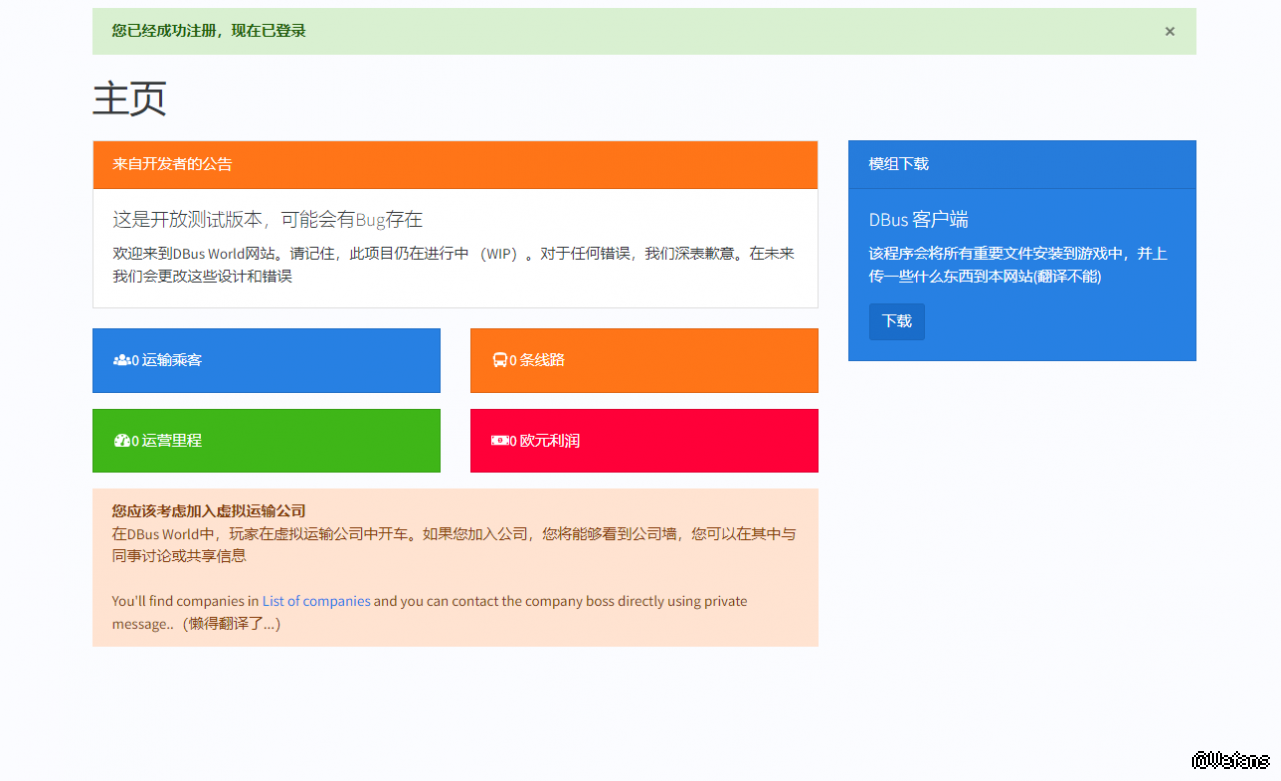Open the List of companies link
This screenshot has height=781, width=1281.
click(x=316, y=601)
